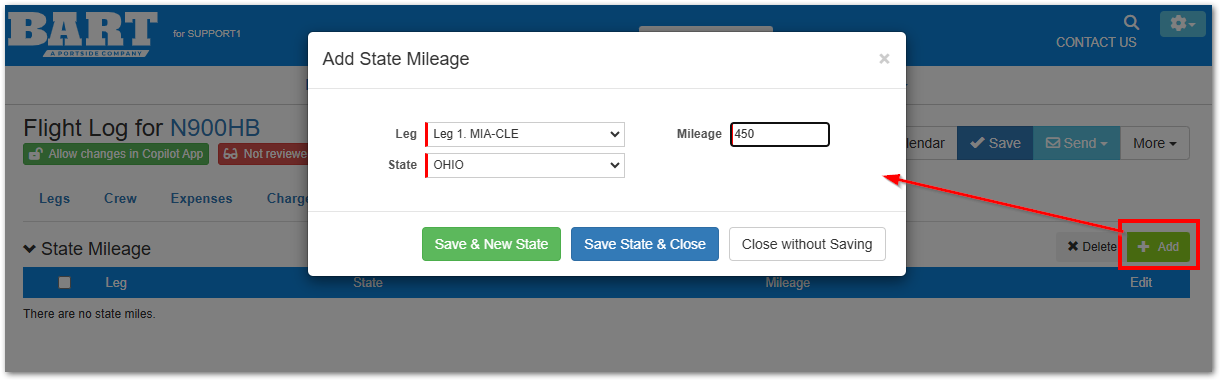Viewport: 1221px width, 381px height.
Task: Check the select-all checkbox in table header
Action: (65, 283)
